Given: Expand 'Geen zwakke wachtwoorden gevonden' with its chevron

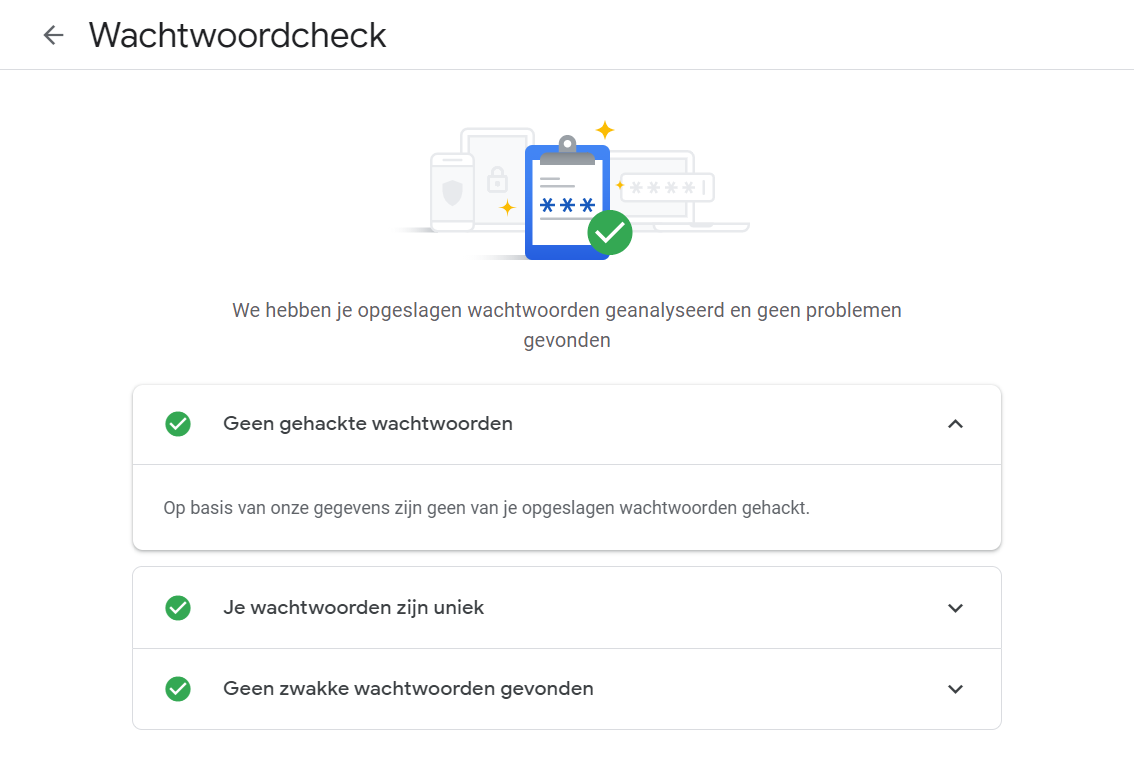Looking at the screenshot, I should 955,689.
